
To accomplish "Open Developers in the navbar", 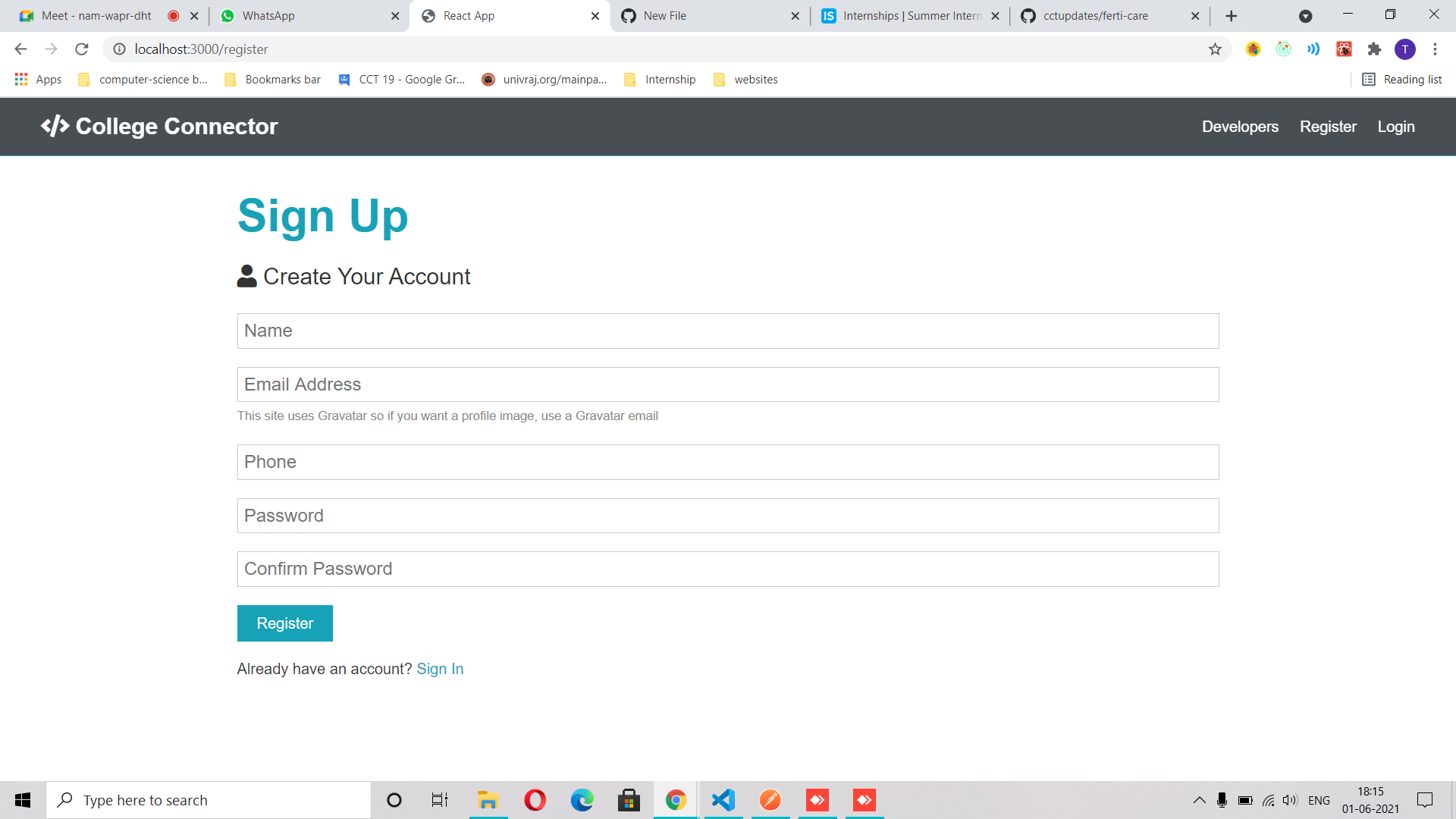I will point(1240,127).
